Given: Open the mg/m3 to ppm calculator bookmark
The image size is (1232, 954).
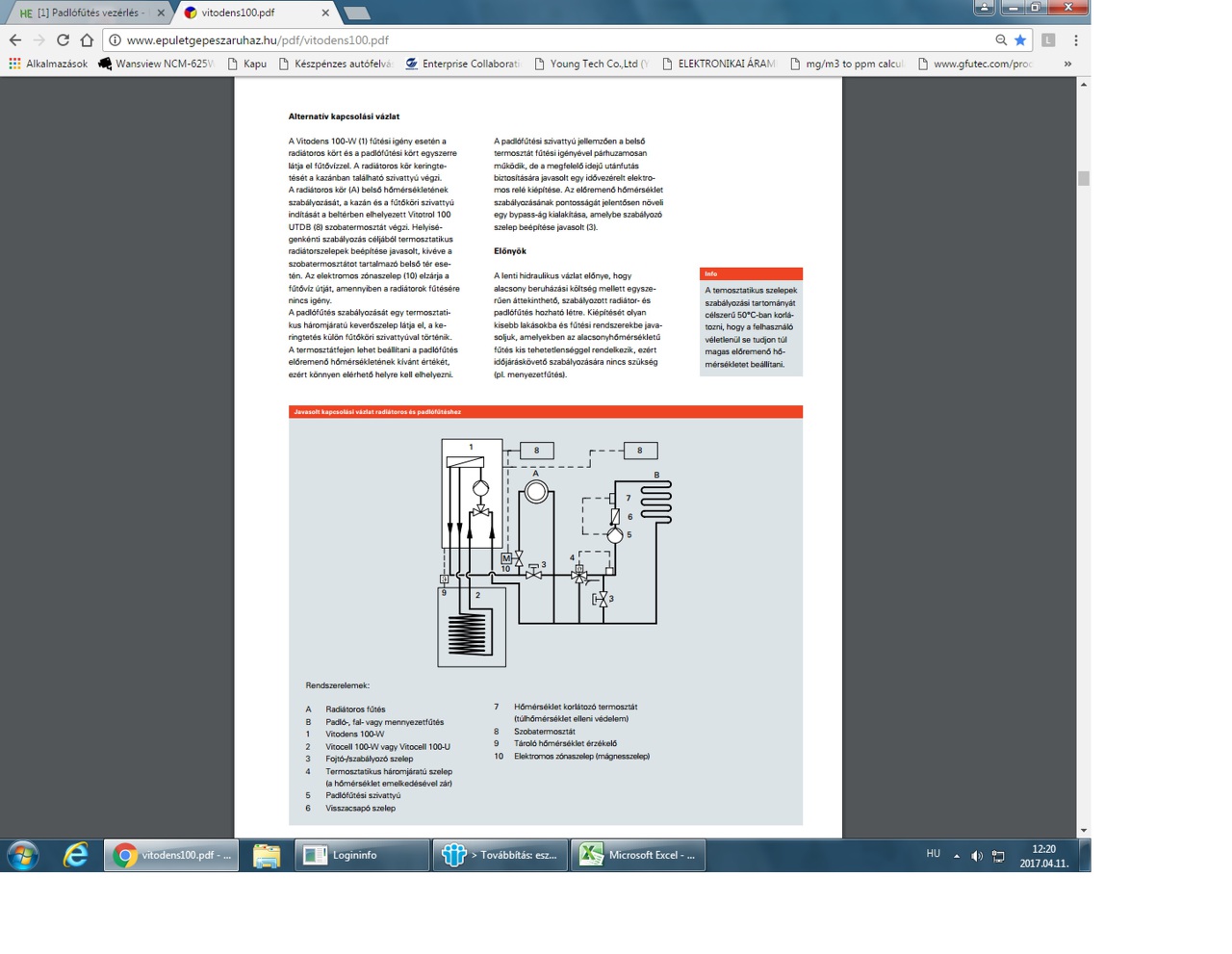Looking at the screenshot, I should point(846,64).
